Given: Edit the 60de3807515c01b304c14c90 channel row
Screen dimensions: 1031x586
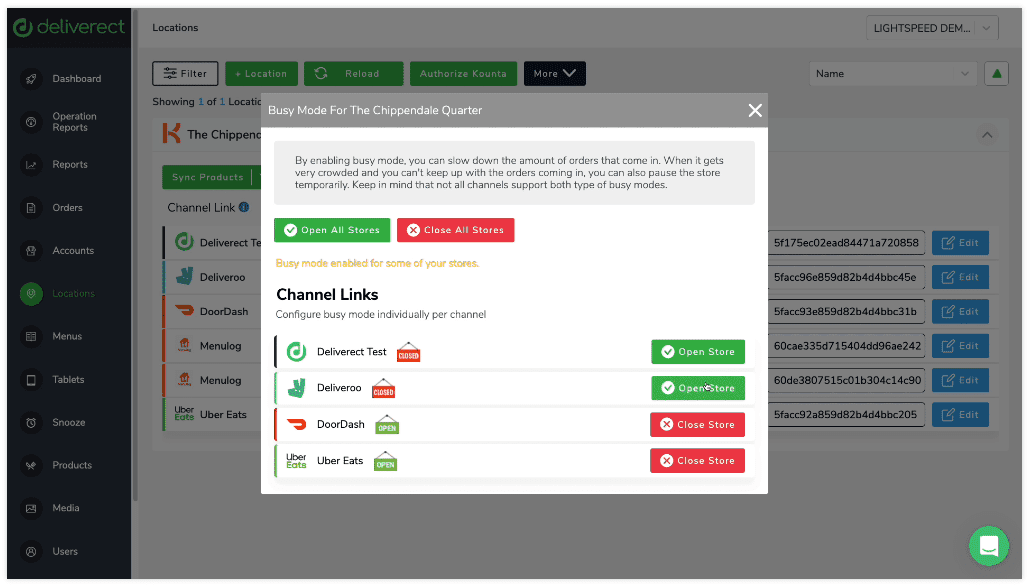Looking at the screenshot, I should [960, 381].
